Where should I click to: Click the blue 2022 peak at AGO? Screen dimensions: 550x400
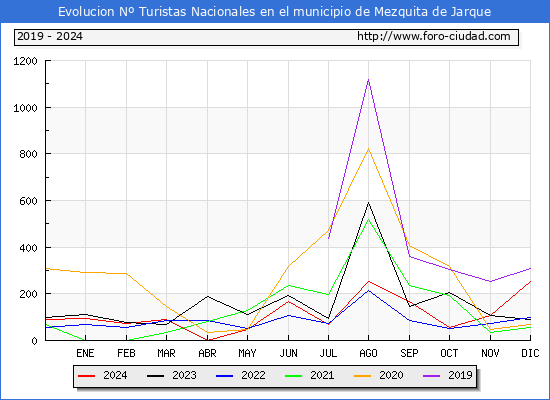point(368,291)
